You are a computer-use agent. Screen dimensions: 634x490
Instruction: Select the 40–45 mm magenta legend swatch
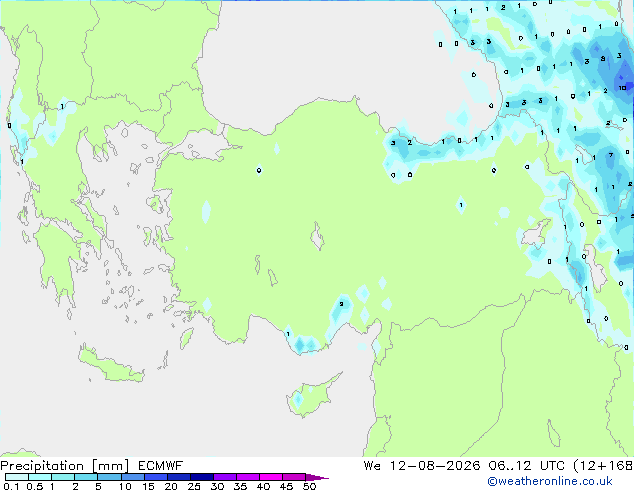click(x=271, y=477)
